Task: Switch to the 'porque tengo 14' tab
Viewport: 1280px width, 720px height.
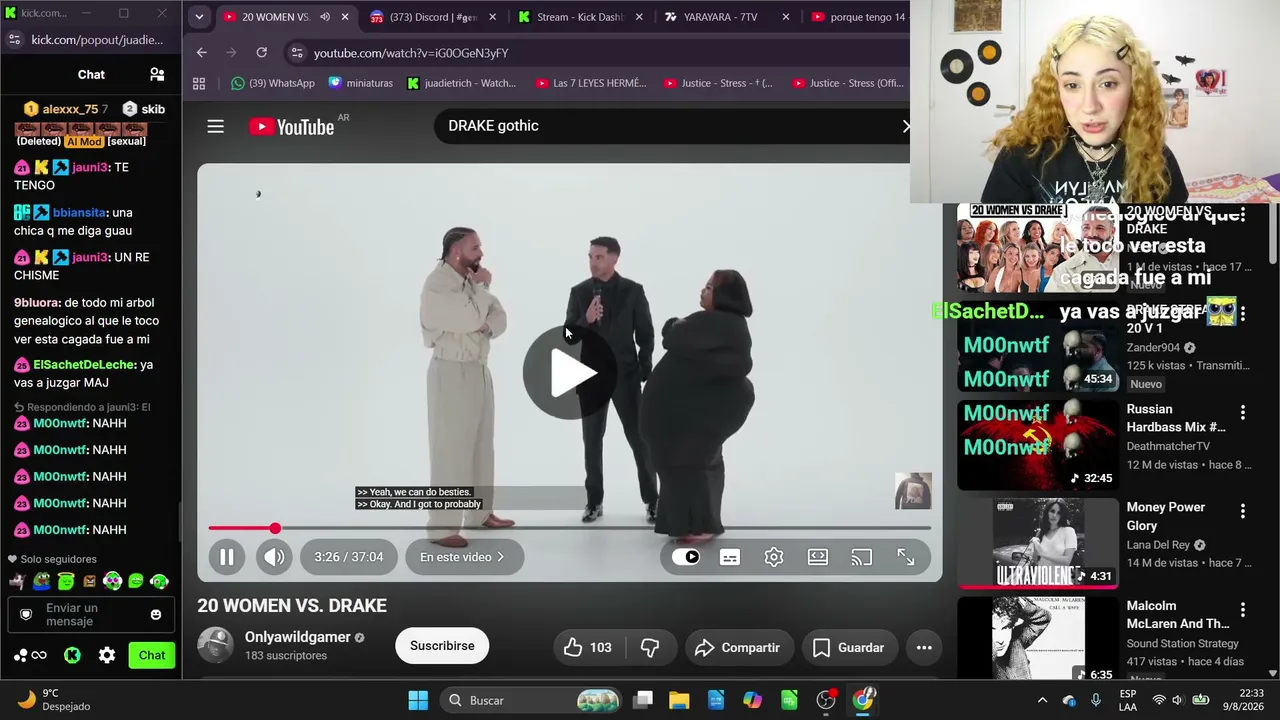Action: coord(858,17)
